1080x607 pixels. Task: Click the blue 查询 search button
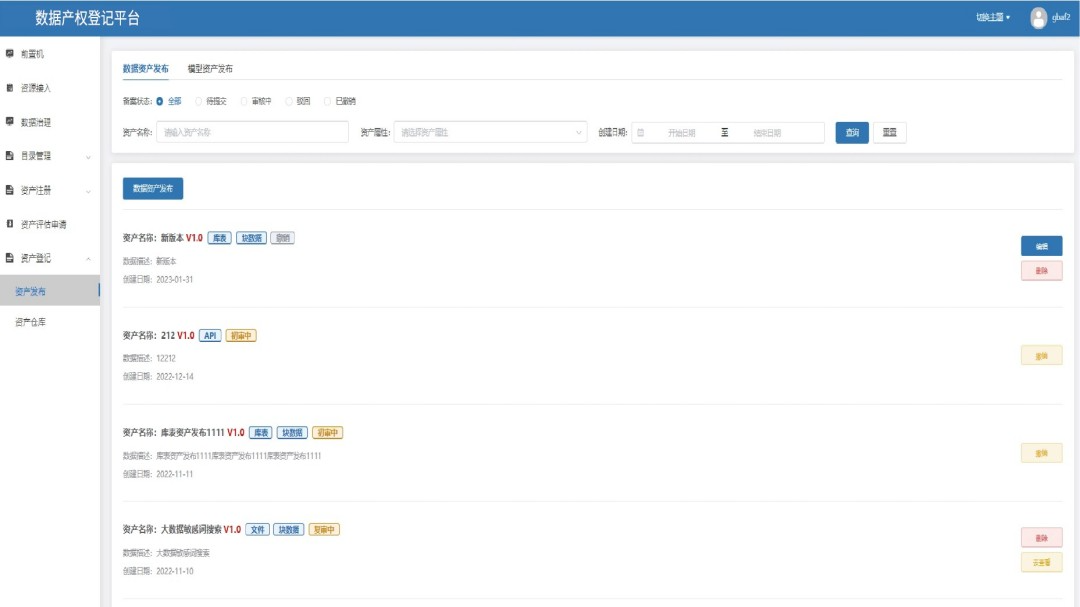852,132
